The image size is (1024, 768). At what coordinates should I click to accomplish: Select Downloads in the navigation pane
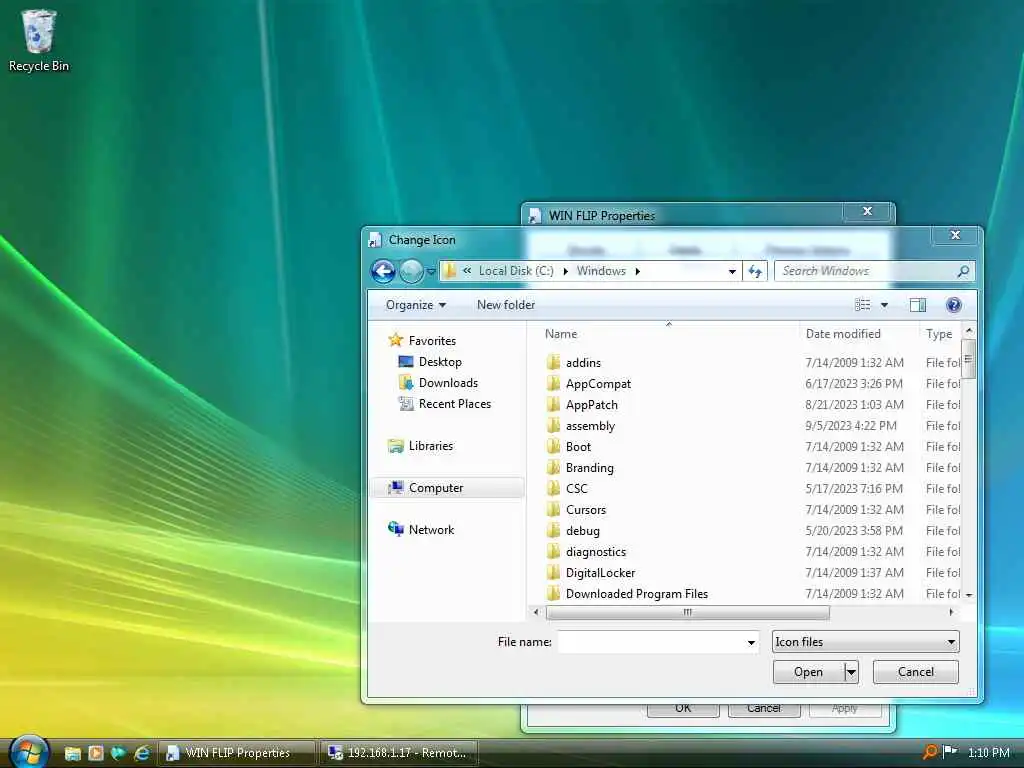pyautogui.click(x=448, y=383)
